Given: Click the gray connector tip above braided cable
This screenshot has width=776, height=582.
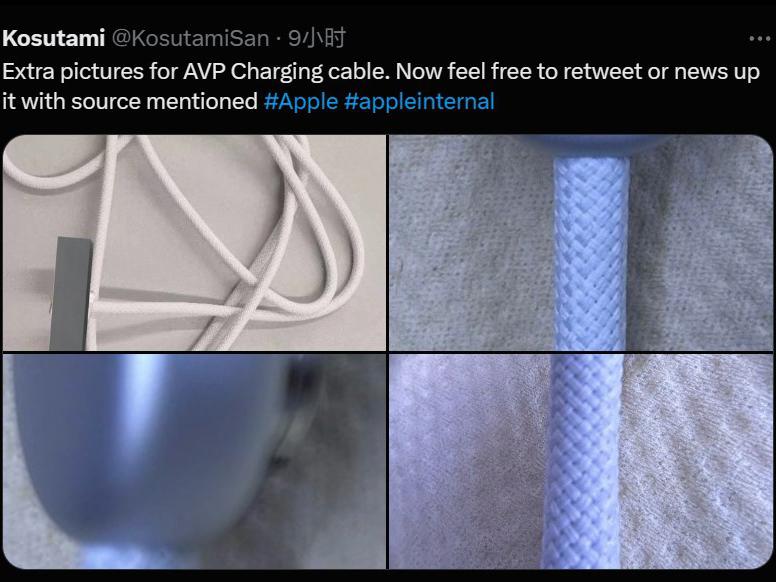Looking at the screenshot, I should 591,145.
